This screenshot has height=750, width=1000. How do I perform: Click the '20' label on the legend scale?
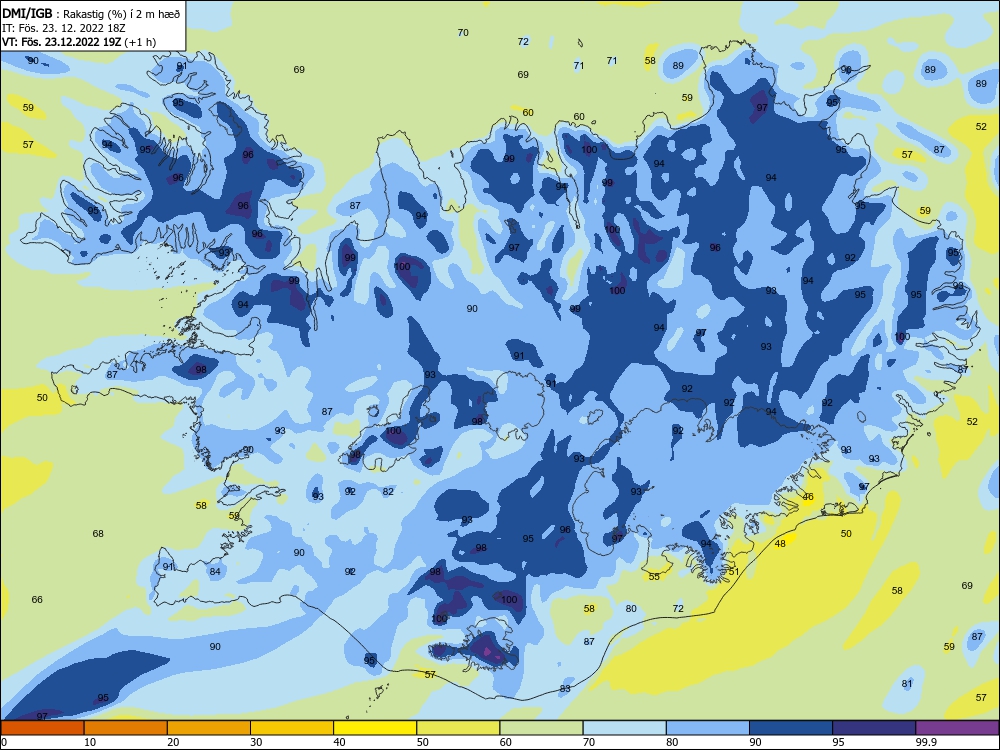[x=173, y=742]
